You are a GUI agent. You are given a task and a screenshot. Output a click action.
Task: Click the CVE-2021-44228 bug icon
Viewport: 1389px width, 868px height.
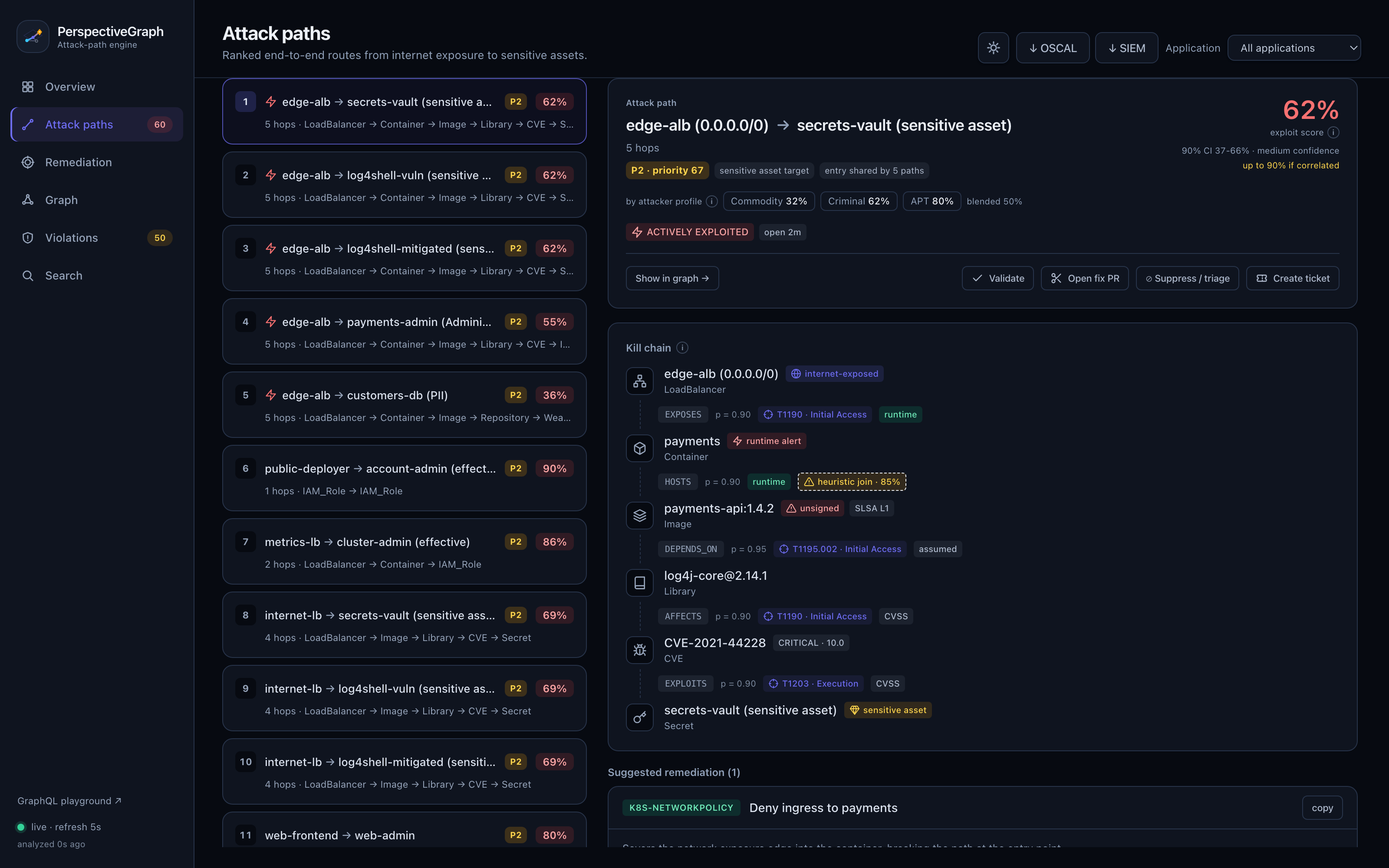pyautogui.click(x=639, y=650)
